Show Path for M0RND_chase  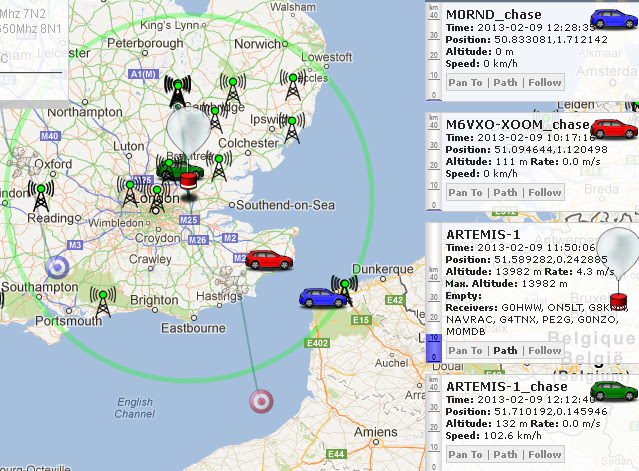(505, 83)
